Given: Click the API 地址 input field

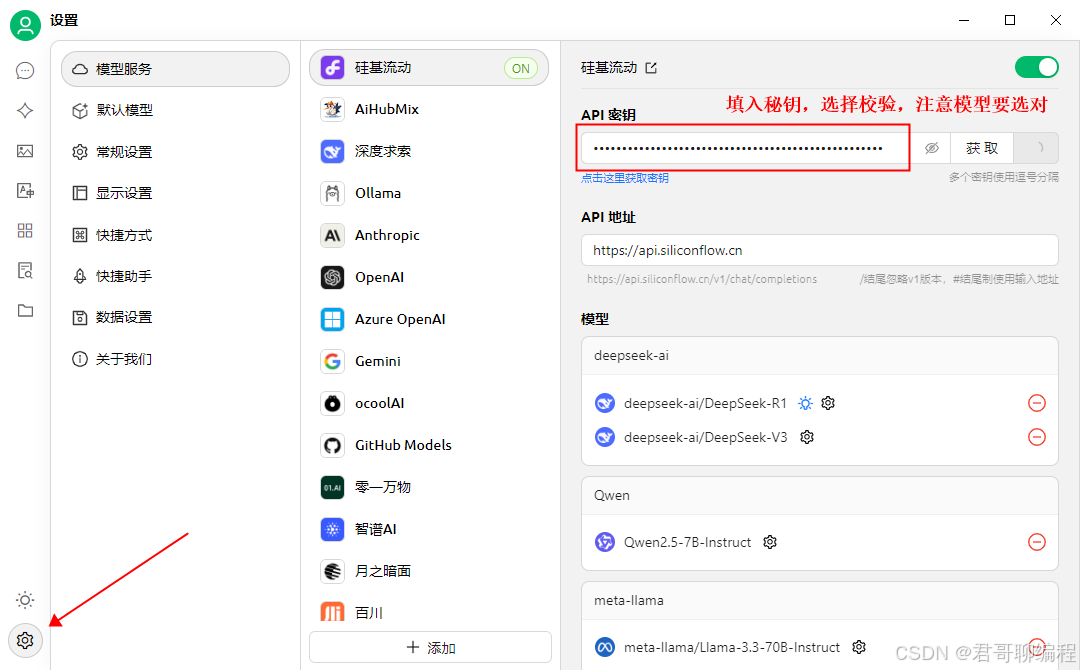Looking at the screenshot, I should (820, 250).
